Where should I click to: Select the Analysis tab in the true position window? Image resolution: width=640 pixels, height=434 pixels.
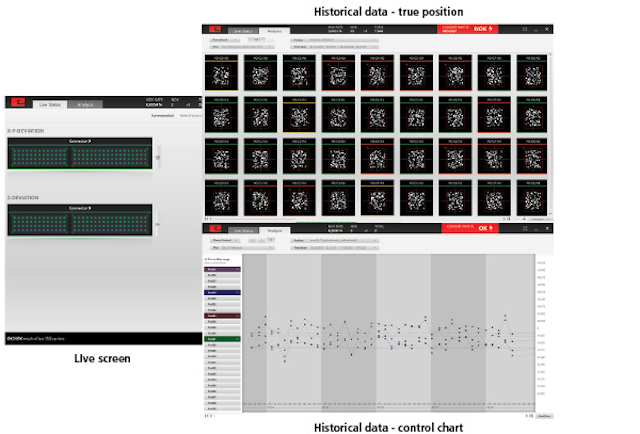pyautogui.click(x=274, y=31)
